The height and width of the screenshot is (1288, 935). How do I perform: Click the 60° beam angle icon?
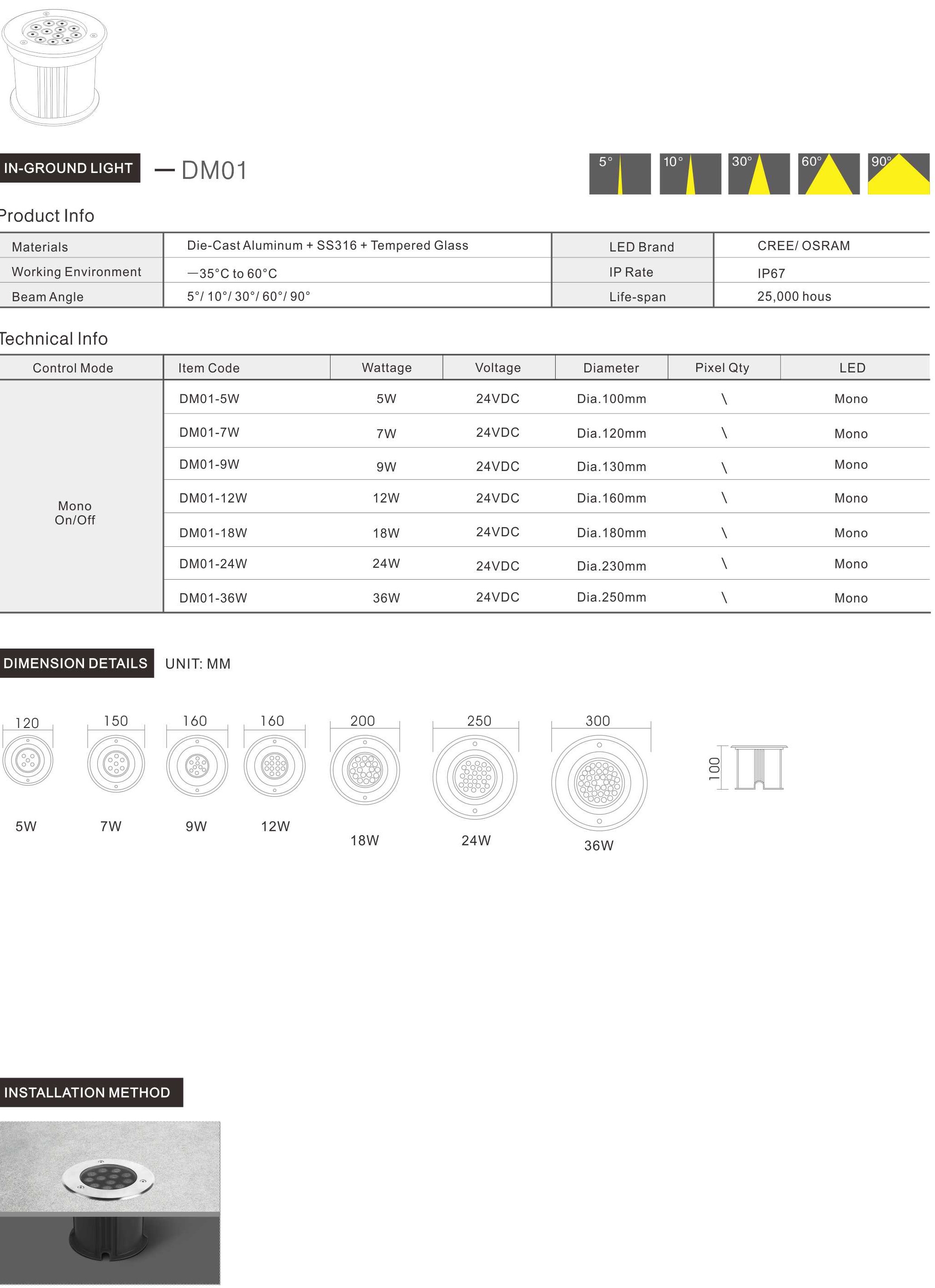[x=829, y=174]
